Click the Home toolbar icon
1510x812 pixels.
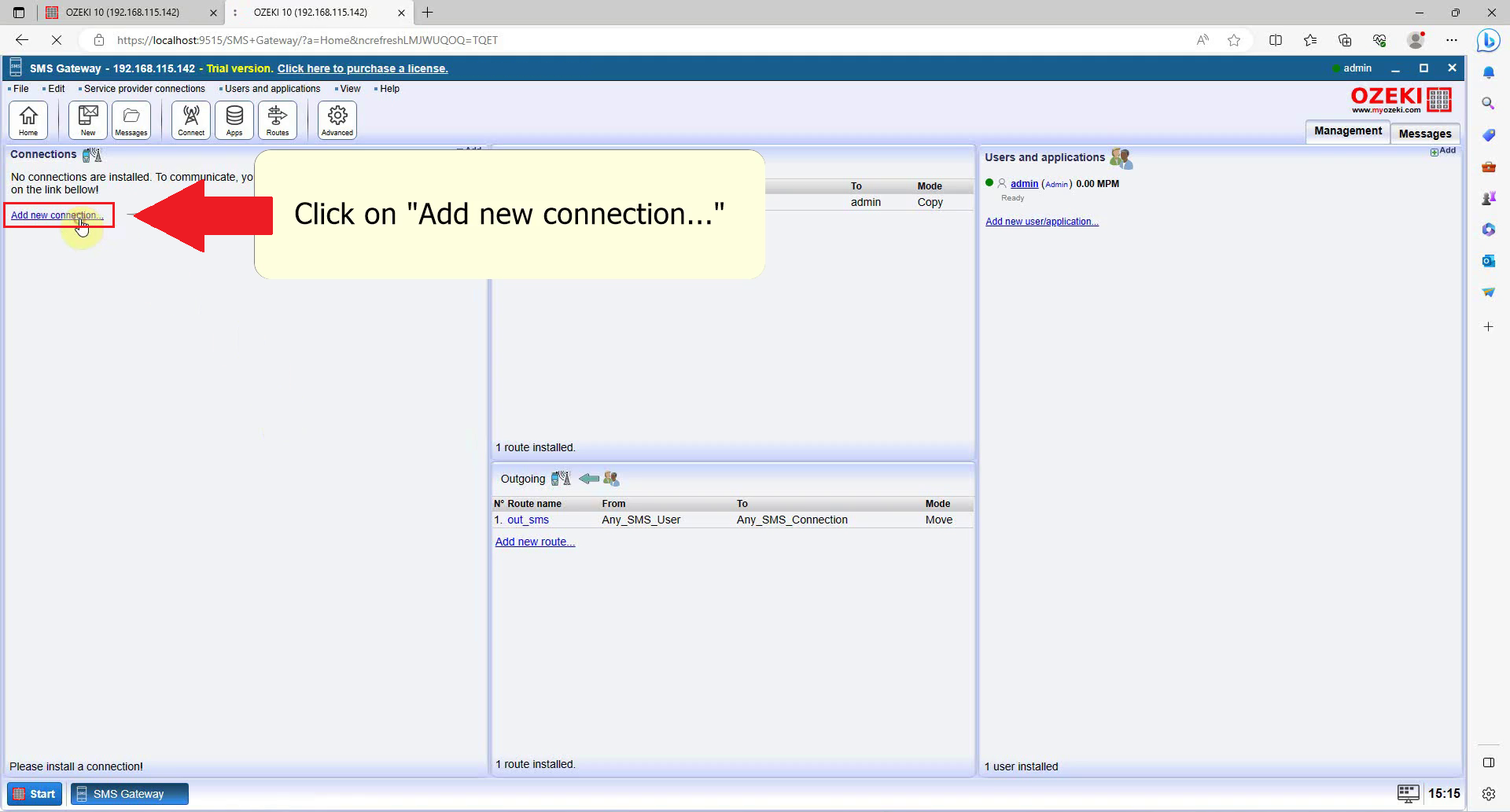(x=28, y=120)
